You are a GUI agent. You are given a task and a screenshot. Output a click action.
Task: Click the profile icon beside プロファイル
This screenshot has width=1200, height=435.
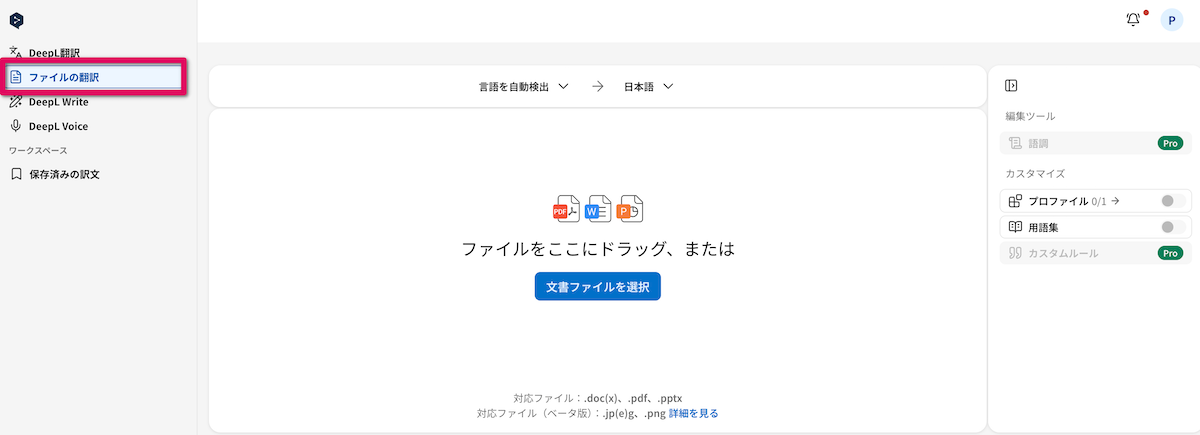(1015, 201)
